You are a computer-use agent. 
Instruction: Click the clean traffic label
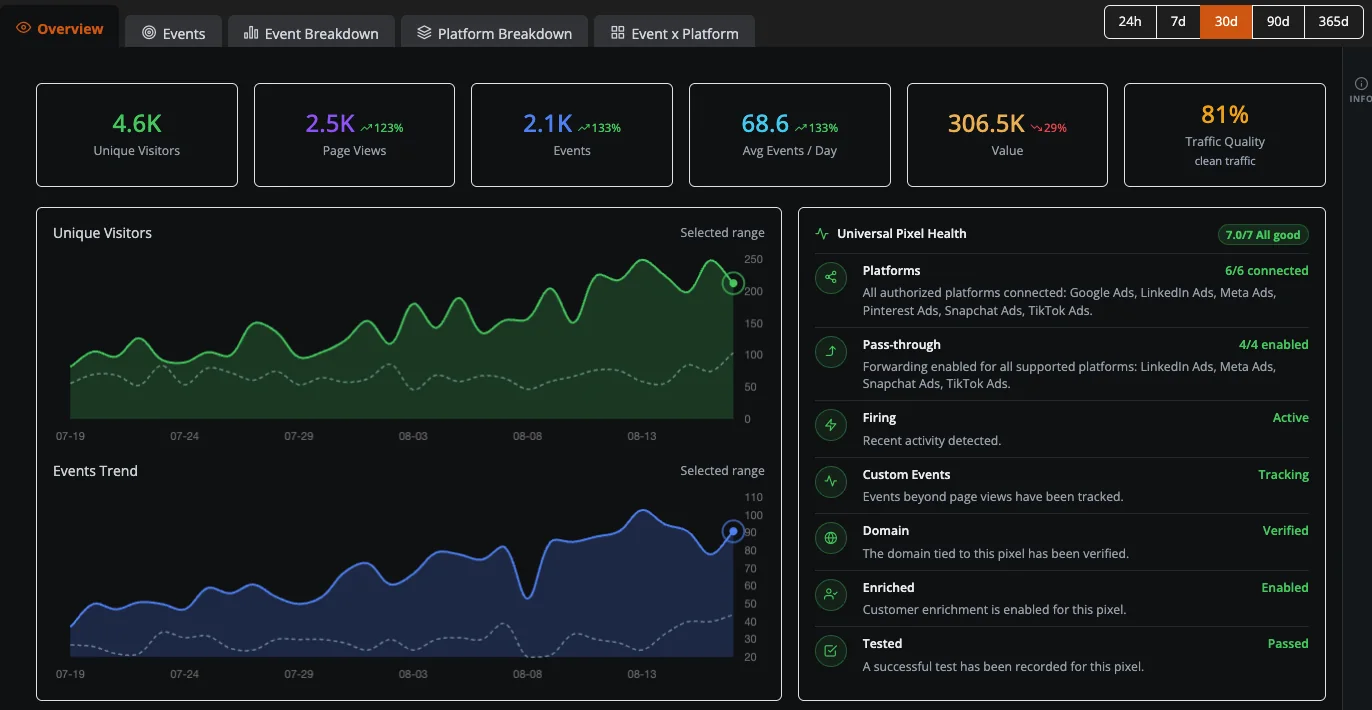coord(1225,161)
